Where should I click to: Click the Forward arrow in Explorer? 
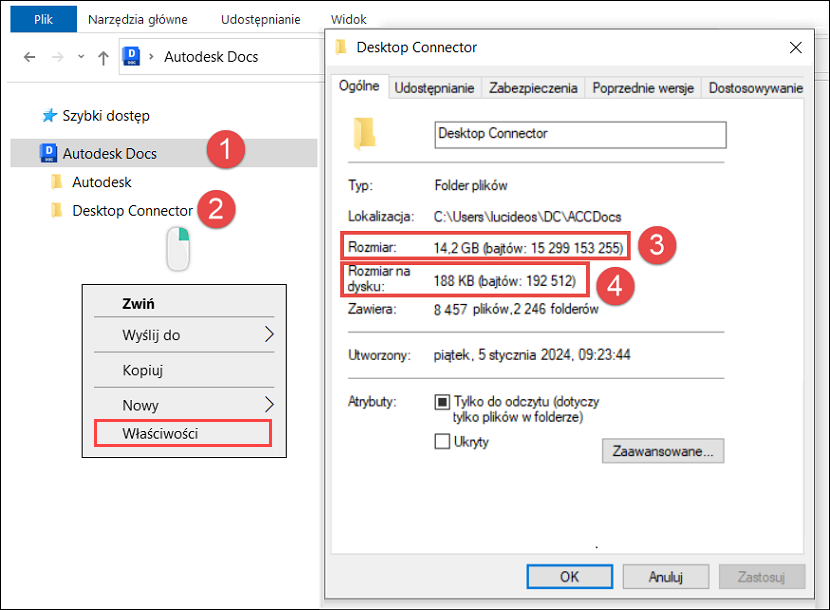[58, 57]
